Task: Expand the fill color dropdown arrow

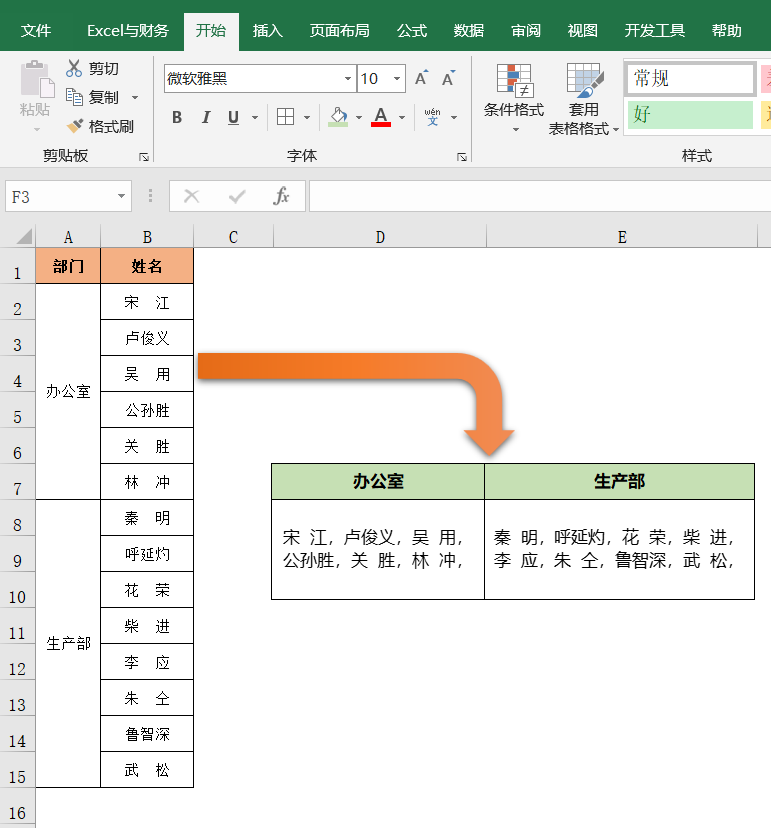Action: [359, 117]
